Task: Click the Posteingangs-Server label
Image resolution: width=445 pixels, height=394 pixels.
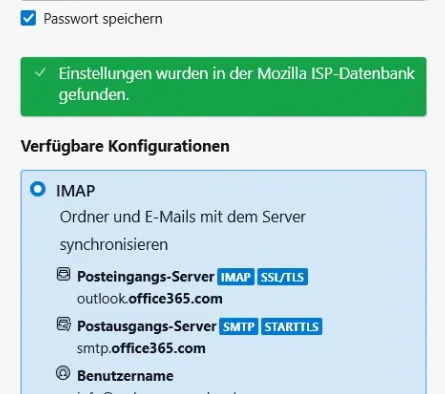Action: click(x=146, y=277)
